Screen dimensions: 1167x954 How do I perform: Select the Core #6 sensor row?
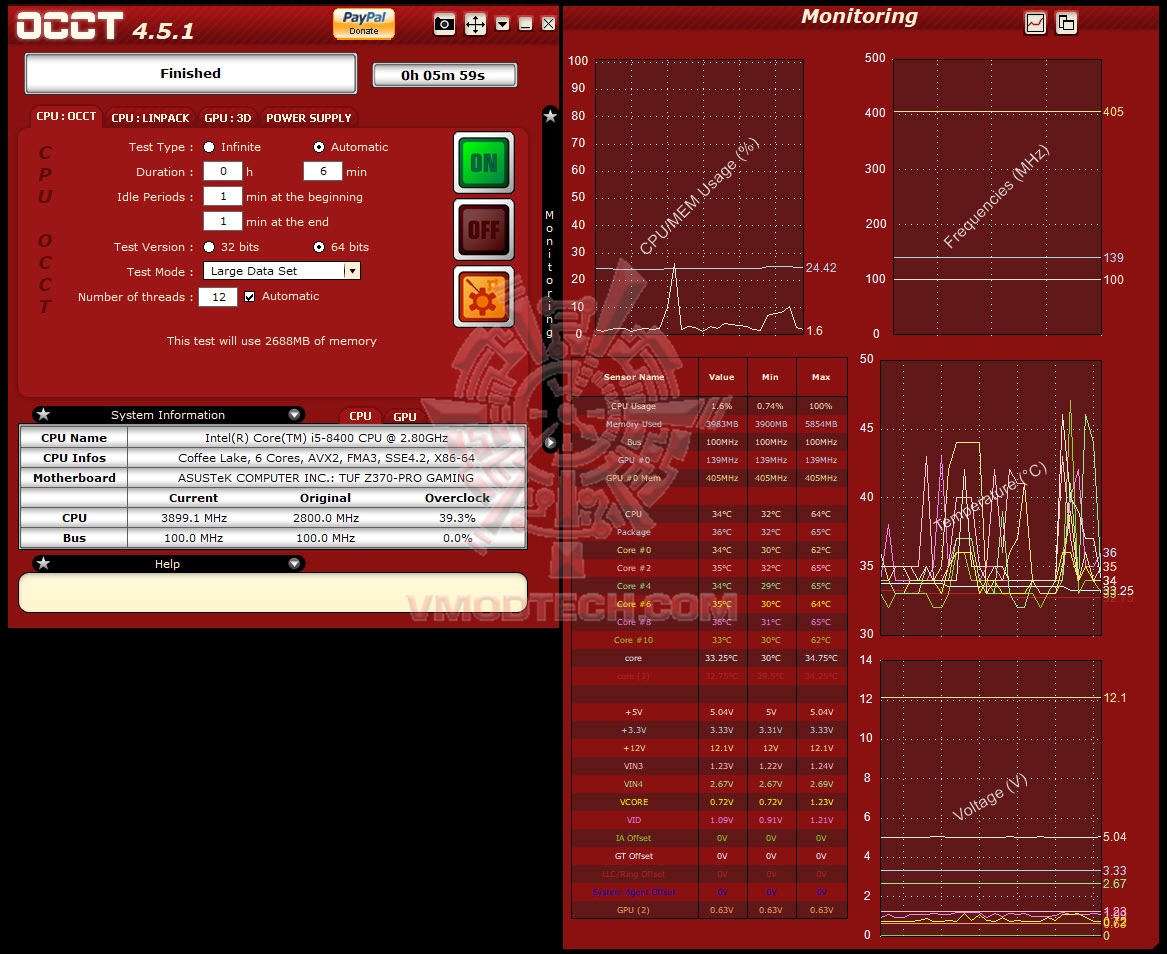709,604
